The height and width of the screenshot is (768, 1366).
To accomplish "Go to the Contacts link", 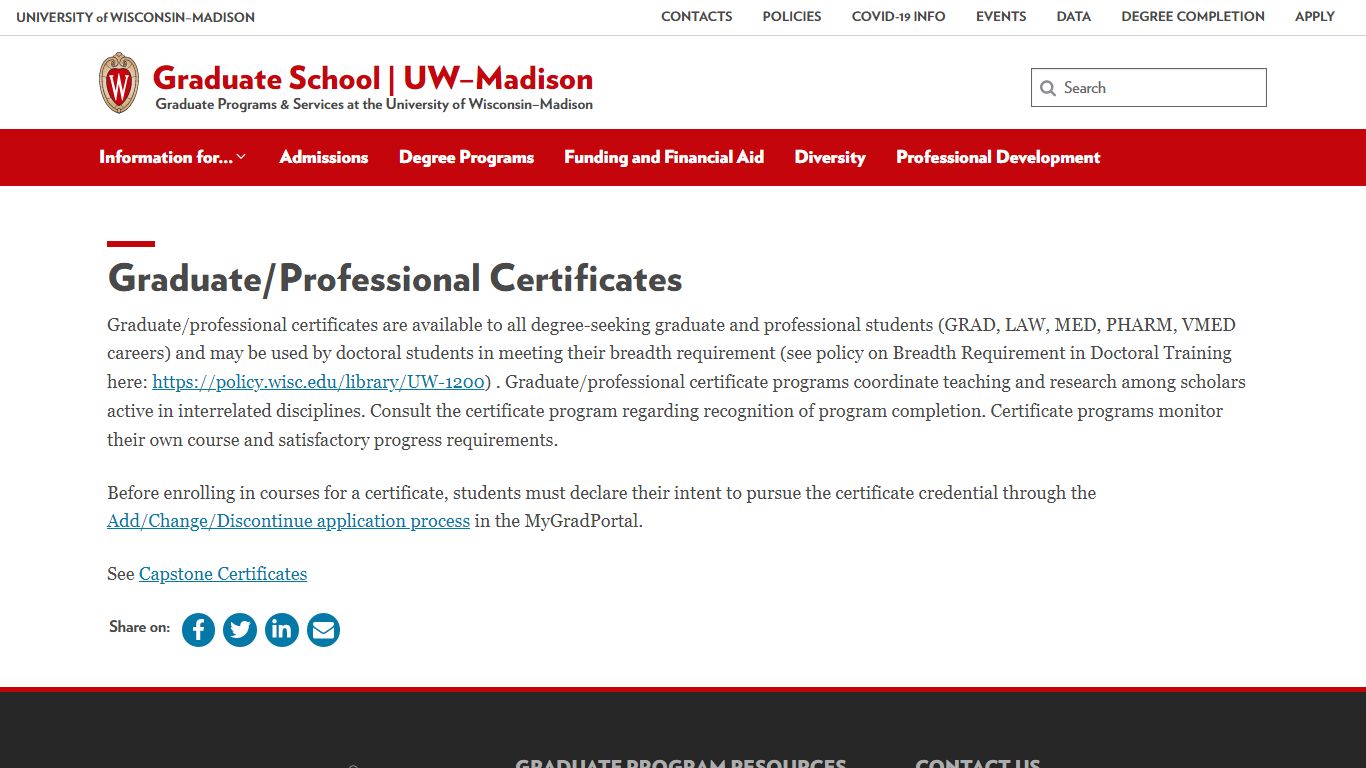I will 697,17.
